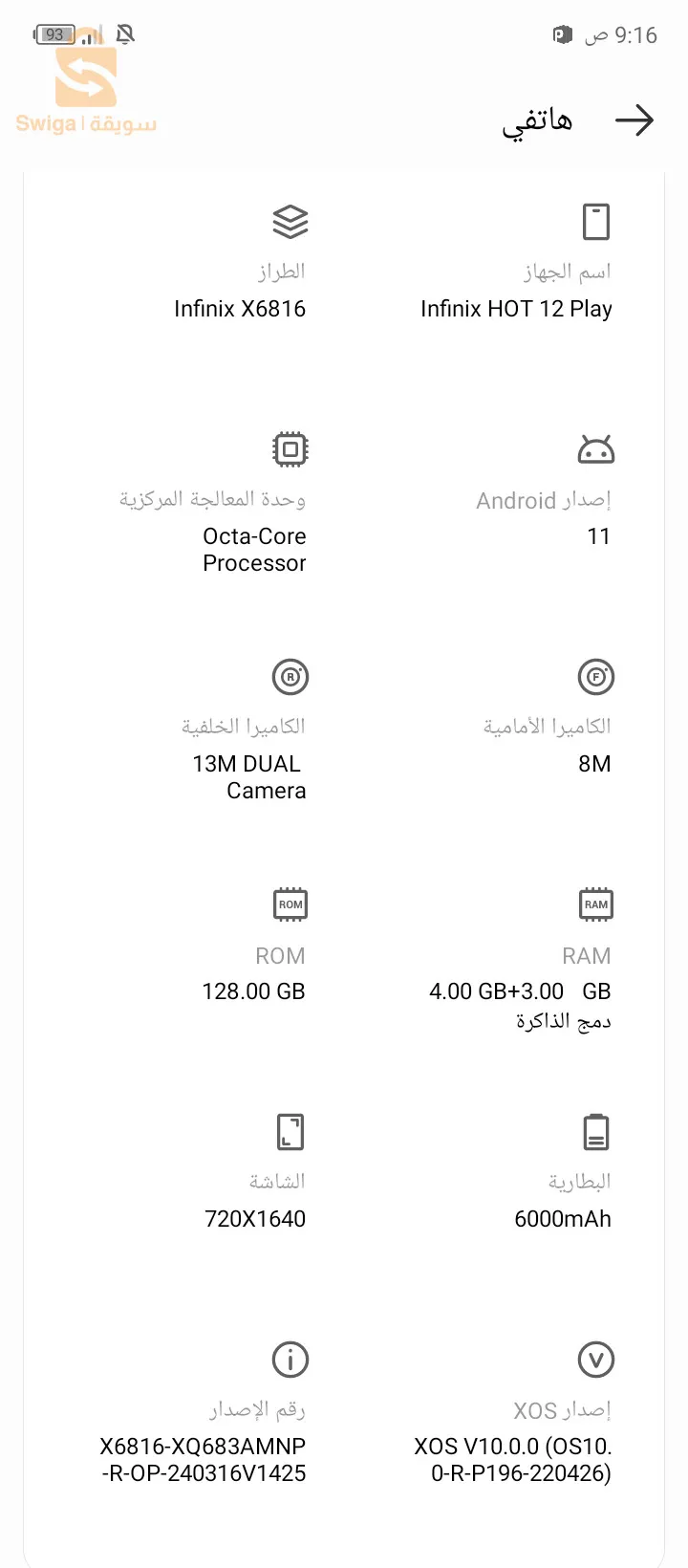Tap the build number info icon
This screenshot has width=688, height=1568.
coord(290,1360)
